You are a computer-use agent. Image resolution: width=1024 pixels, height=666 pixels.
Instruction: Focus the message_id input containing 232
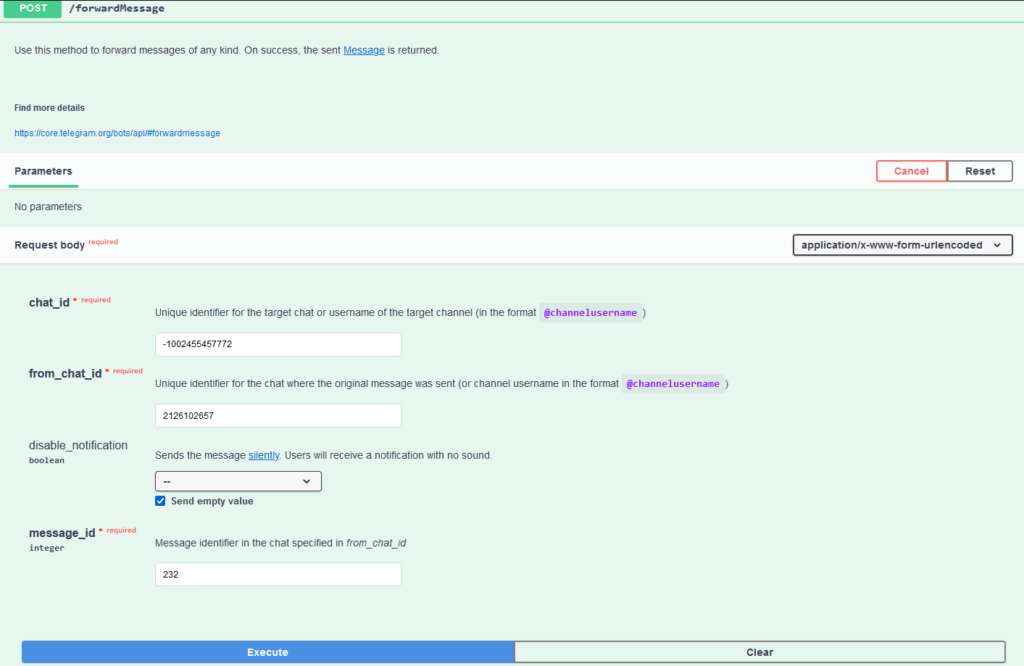point(278,575)
